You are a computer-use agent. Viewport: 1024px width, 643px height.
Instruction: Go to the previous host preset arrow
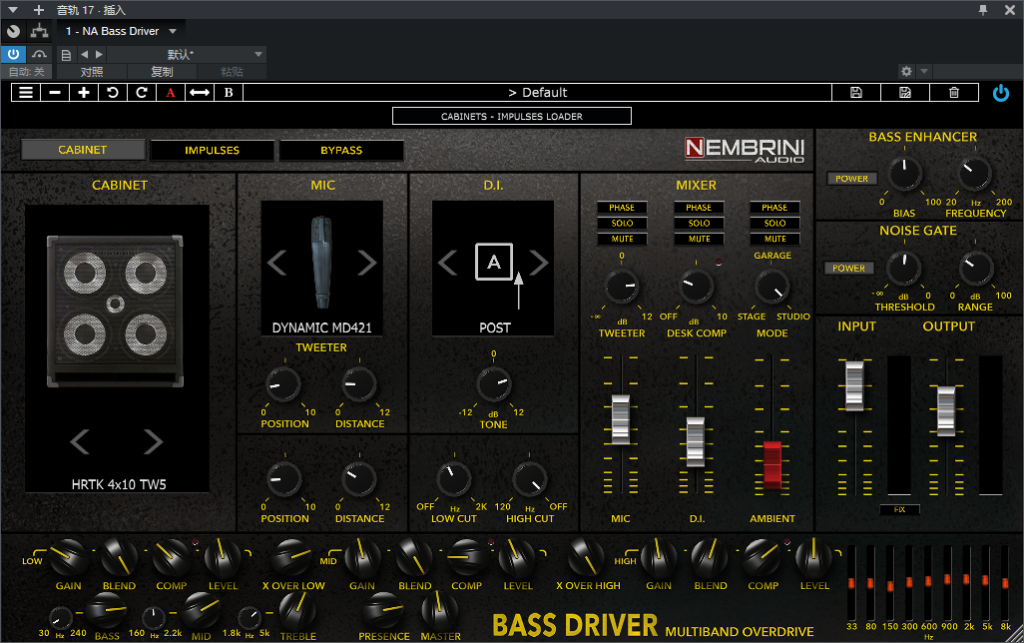84,55
